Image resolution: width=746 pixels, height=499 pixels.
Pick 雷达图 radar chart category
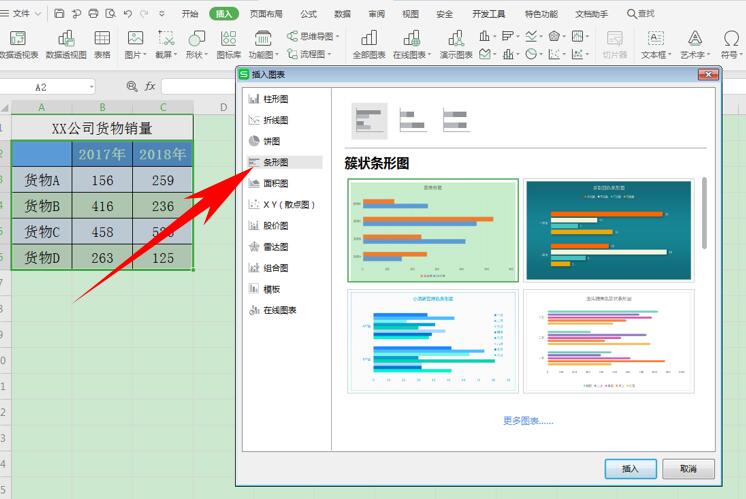pos(275,246)
